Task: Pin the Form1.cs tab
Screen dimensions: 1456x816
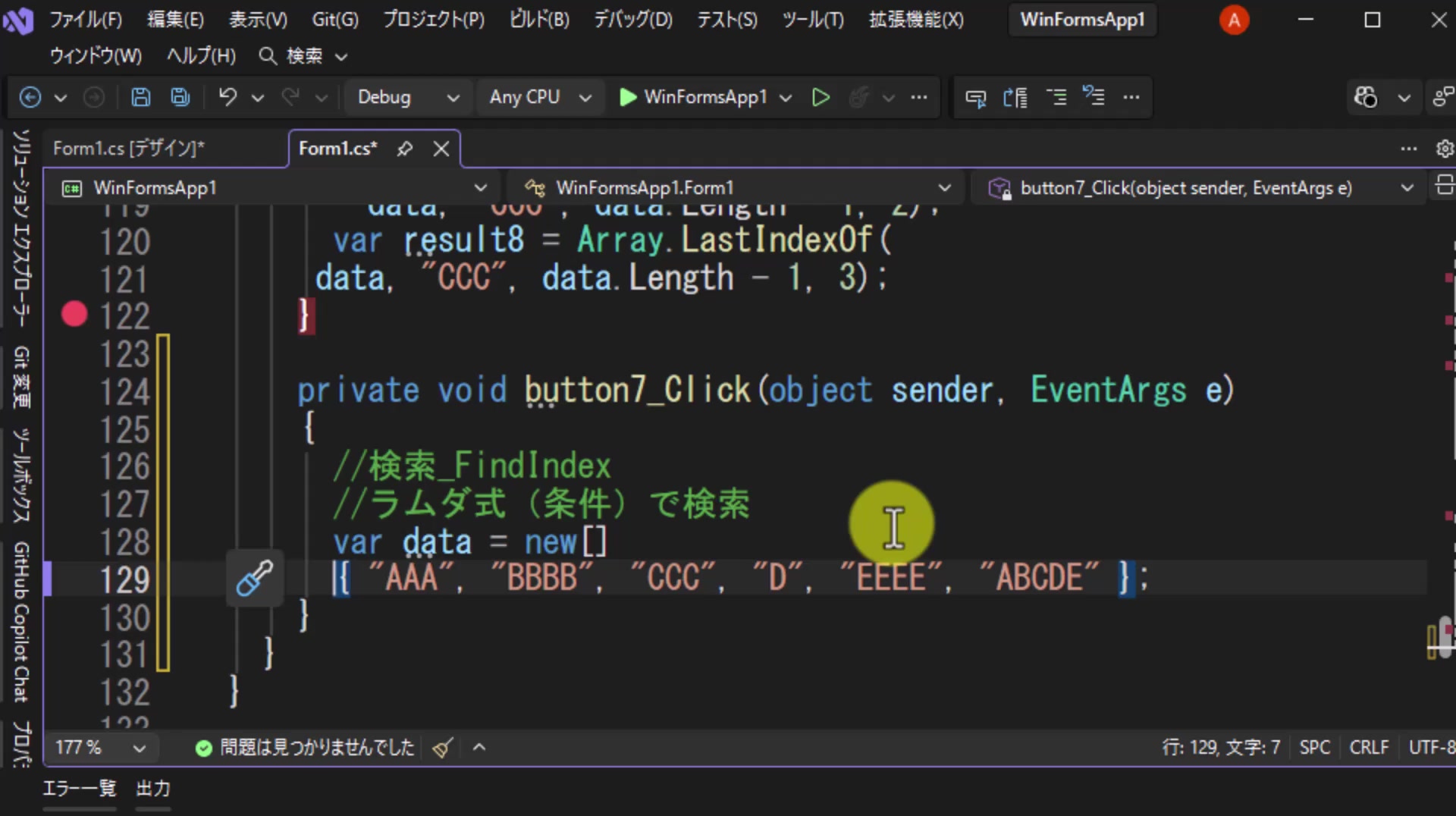Action: click(405, 149)
